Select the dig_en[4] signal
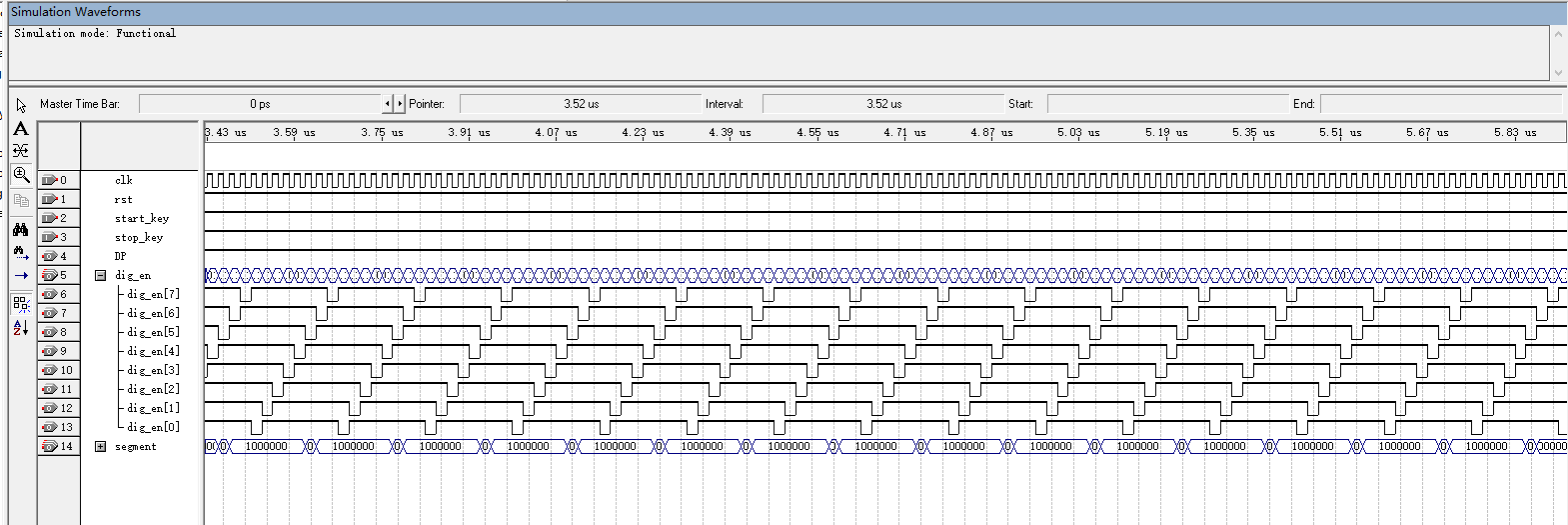This screenshot has width=1568, height=525. [x=154, y=351]
